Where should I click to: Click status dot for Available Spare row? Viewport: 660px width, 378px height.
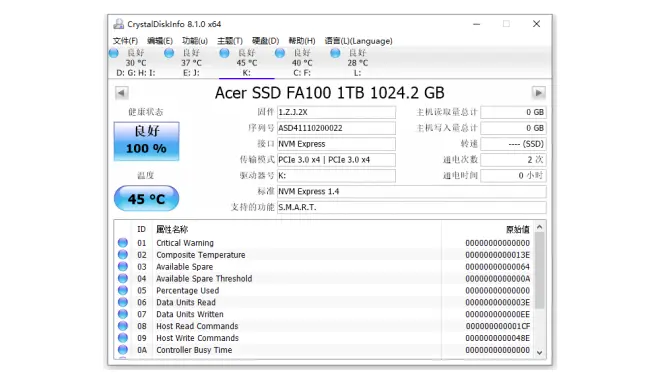(x=122, y=266)
